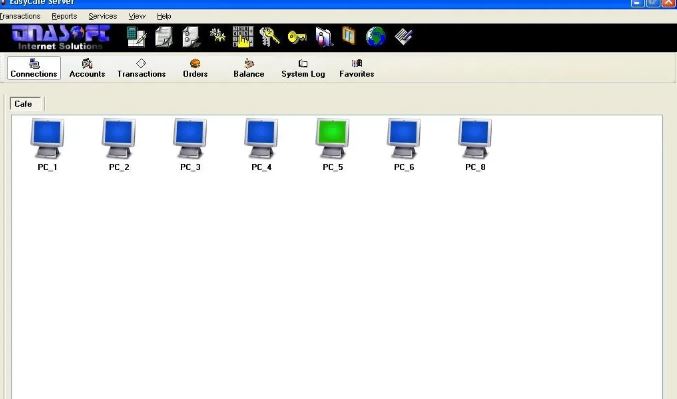Switch to the Accounts view
Viewport: 677px width, 399px height.
(x=87, y=68)
